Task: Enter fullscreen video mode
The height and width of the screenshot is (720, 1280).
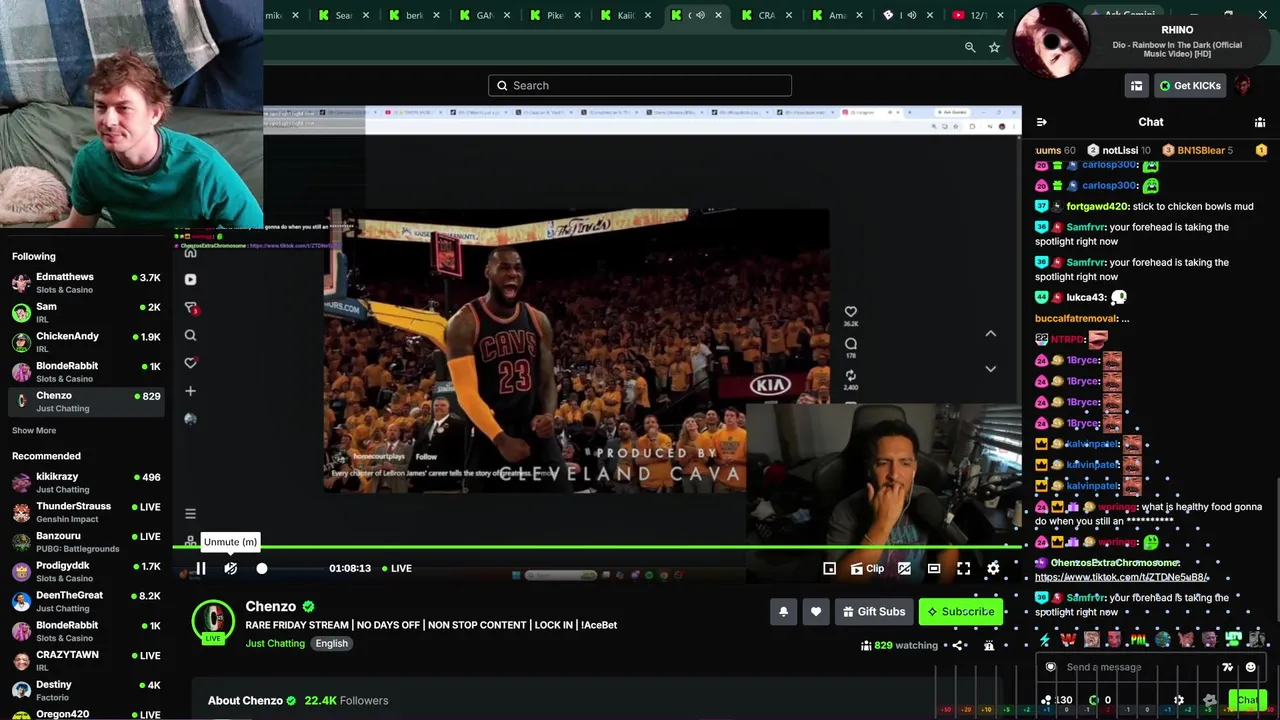Action: click(x=964, y=568)
